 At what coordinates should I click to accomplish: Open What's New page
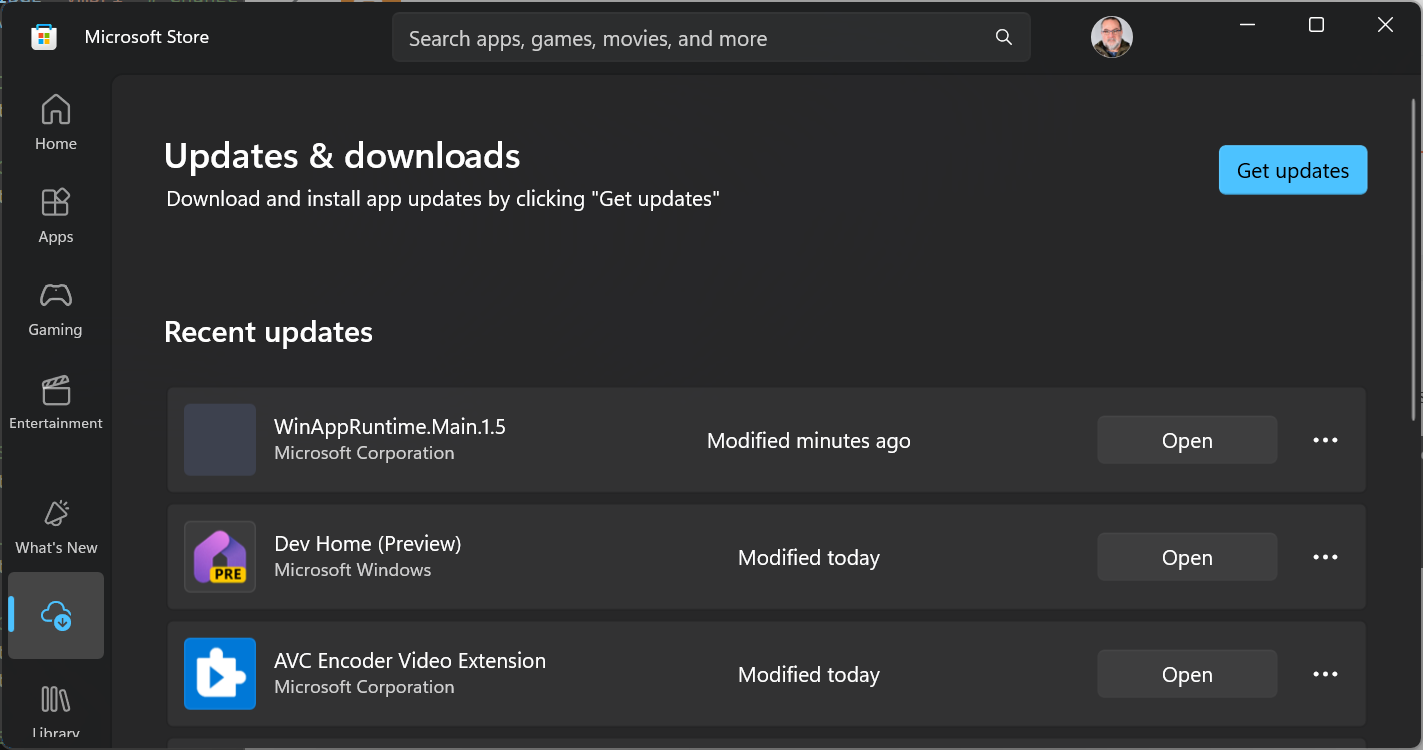[56, 526]
